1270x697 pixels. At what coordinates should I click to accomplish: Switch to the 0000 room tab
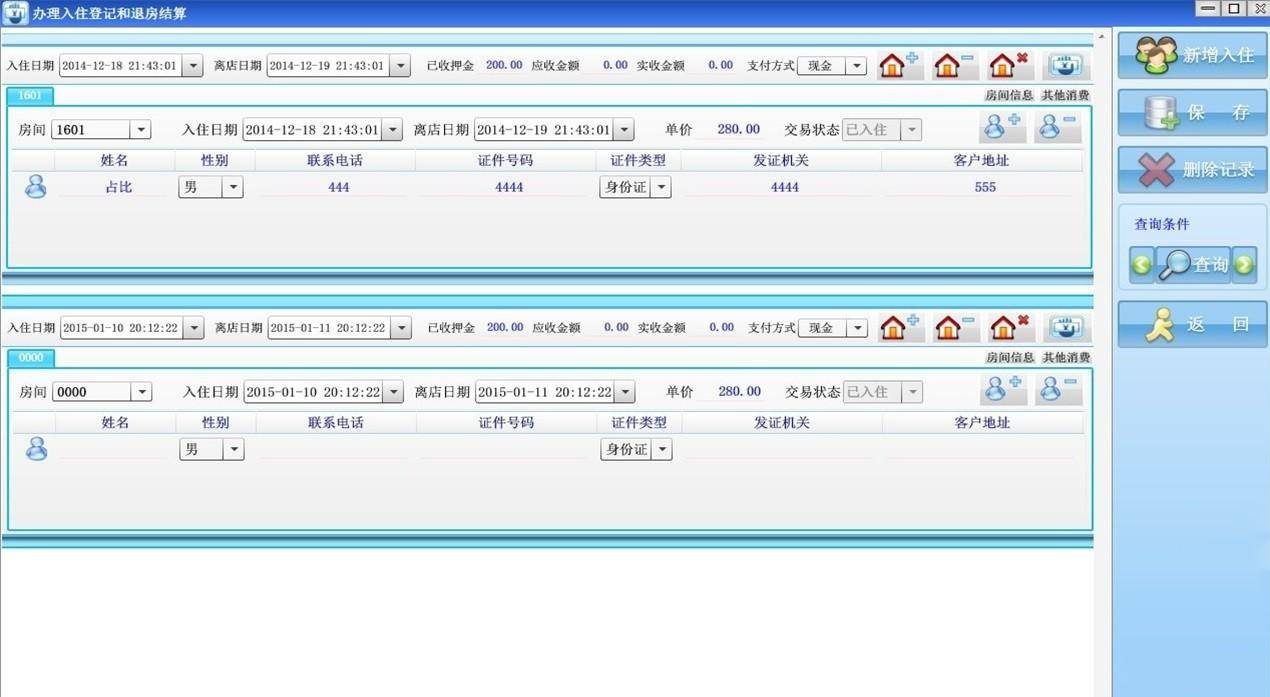pos(31,358)
